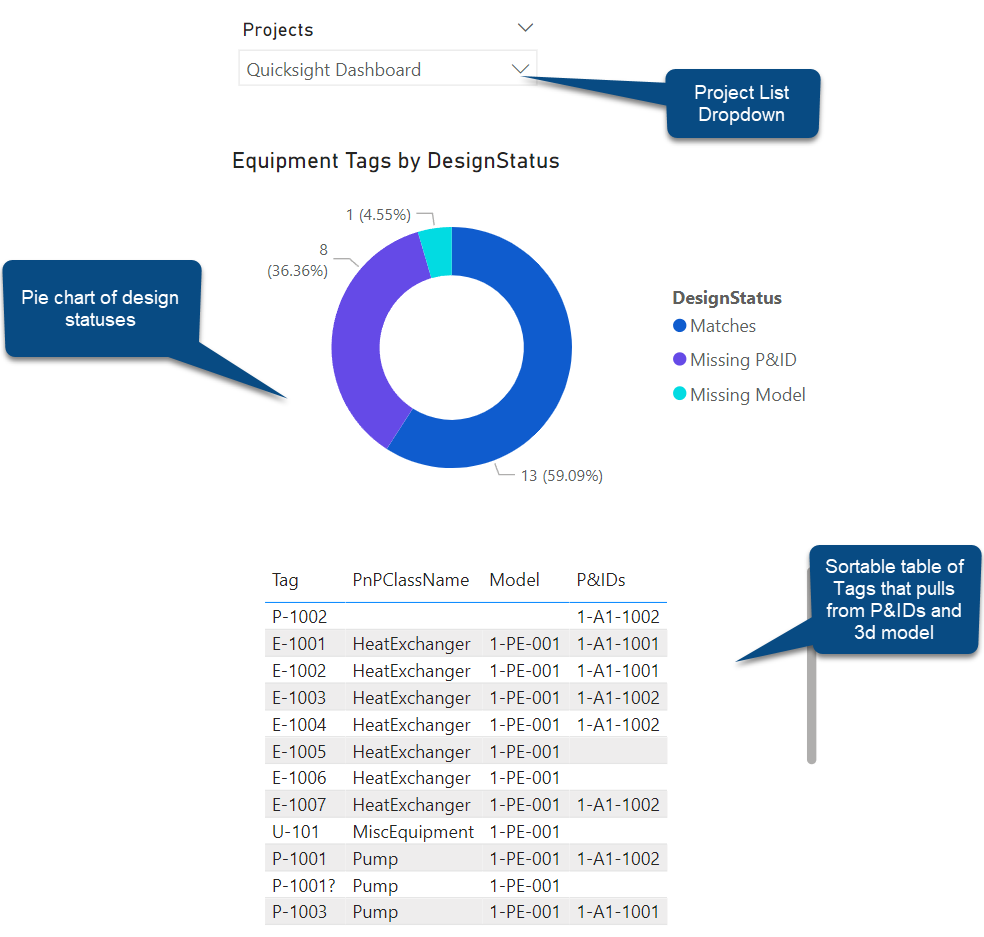Collapse the Projects slicer header chevron
This screenshot has width=984, height=937.
[526, 28]
